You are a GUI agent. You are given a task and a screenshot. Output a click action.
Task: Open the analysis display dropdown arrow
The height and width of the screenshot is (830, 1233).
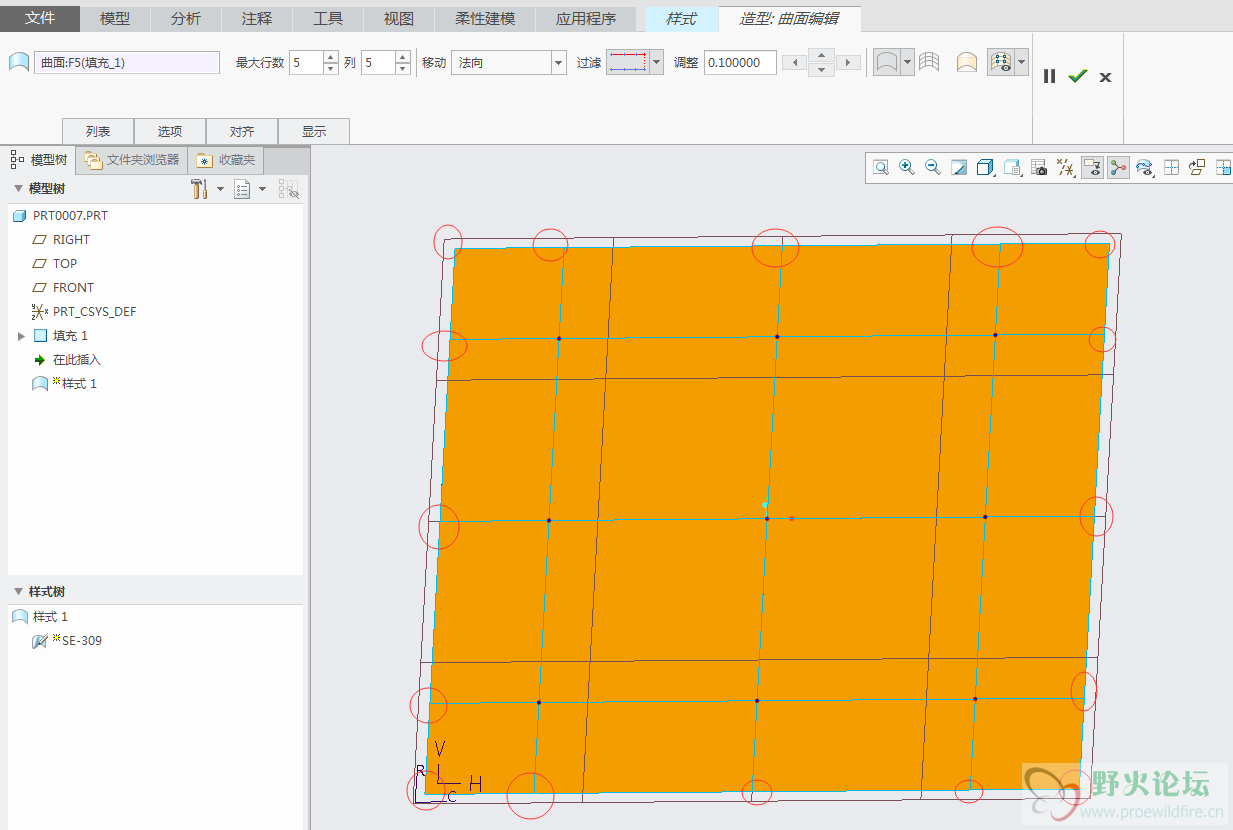click(1021, 62)
